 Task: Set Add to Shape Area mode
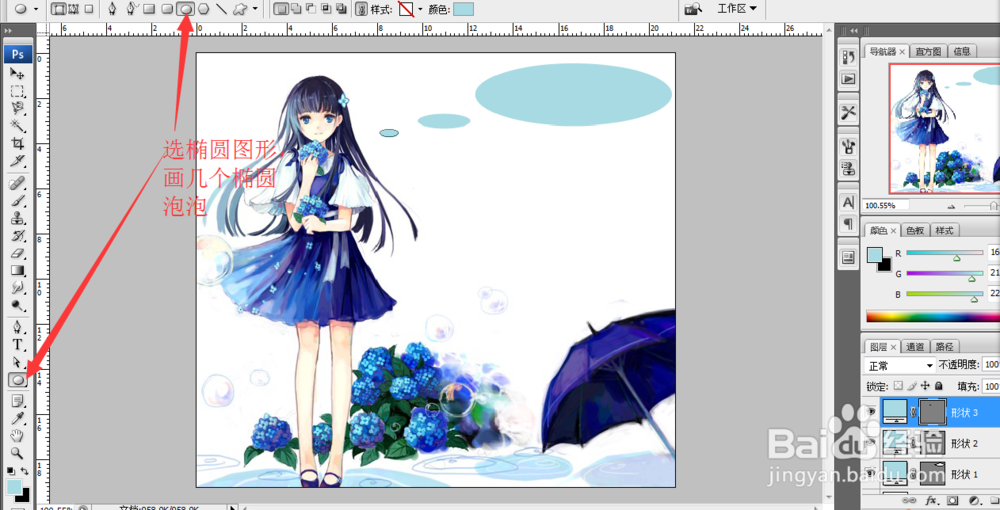pos(296,9)
